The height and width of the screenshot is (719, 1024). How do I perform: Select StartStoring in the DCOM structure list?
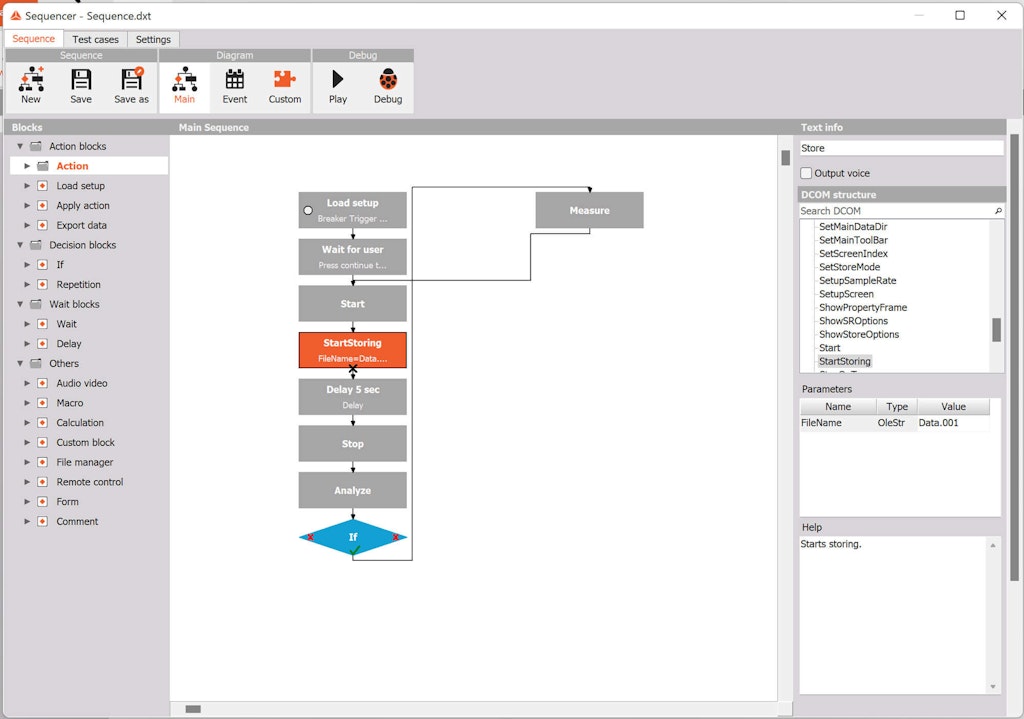[x=845, y=361]
